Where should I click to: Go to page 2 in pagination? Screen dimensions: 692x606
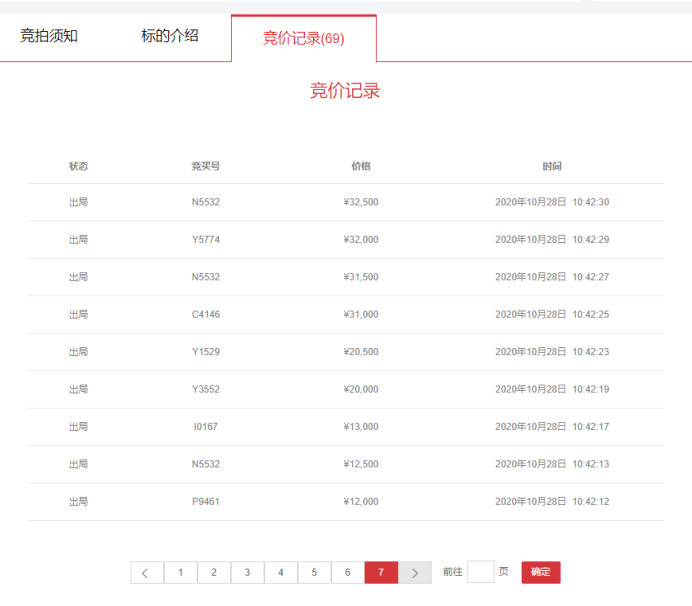pyautogui.click(x=213, y=573)
